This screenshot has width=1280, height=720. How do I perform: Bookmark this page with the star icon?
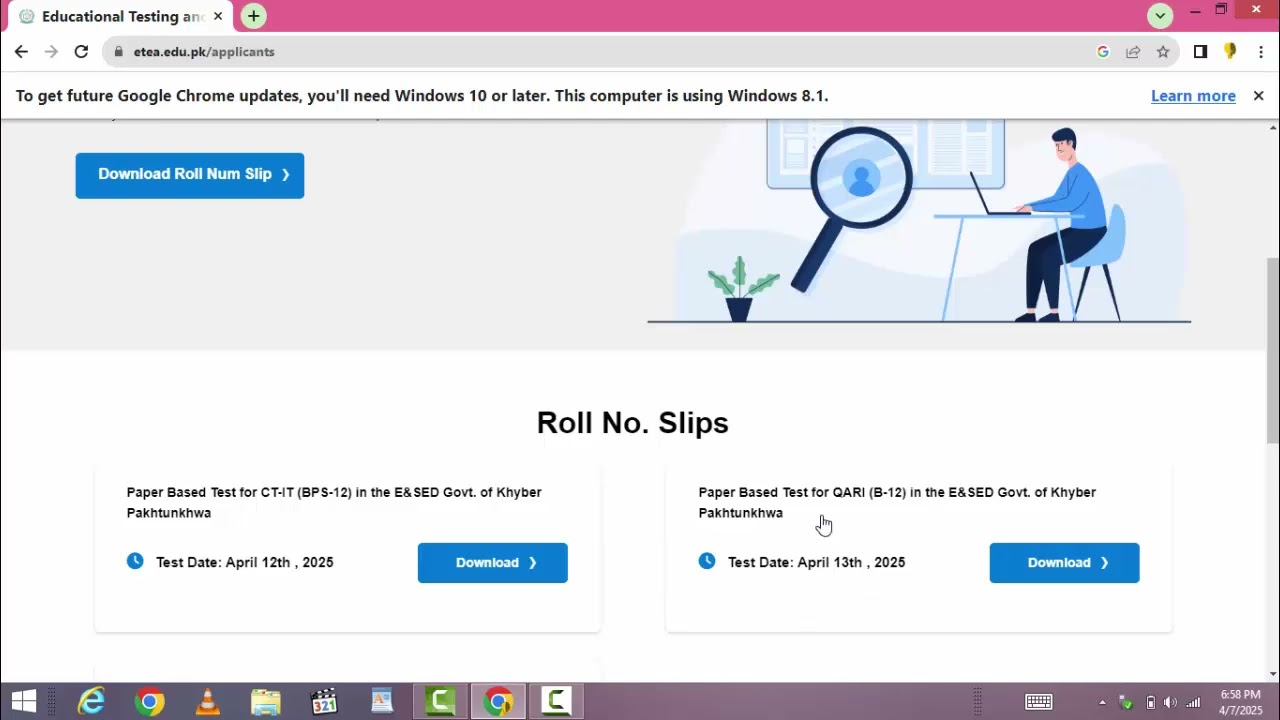point(1163,52)
